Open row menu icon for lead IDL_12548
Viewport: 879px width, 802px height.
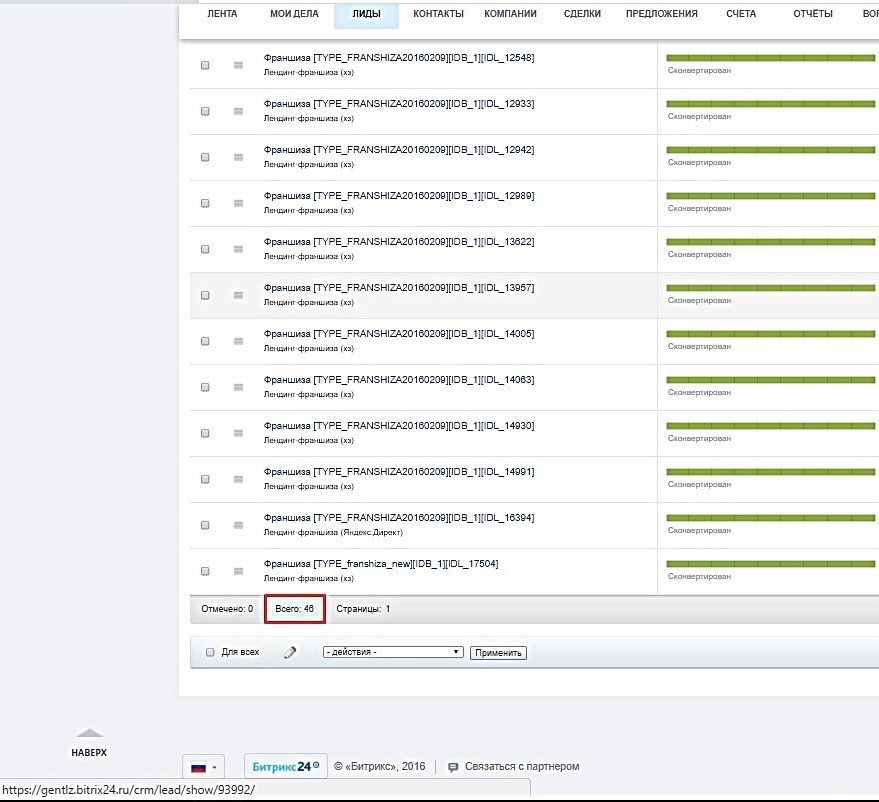click(238, 66)
